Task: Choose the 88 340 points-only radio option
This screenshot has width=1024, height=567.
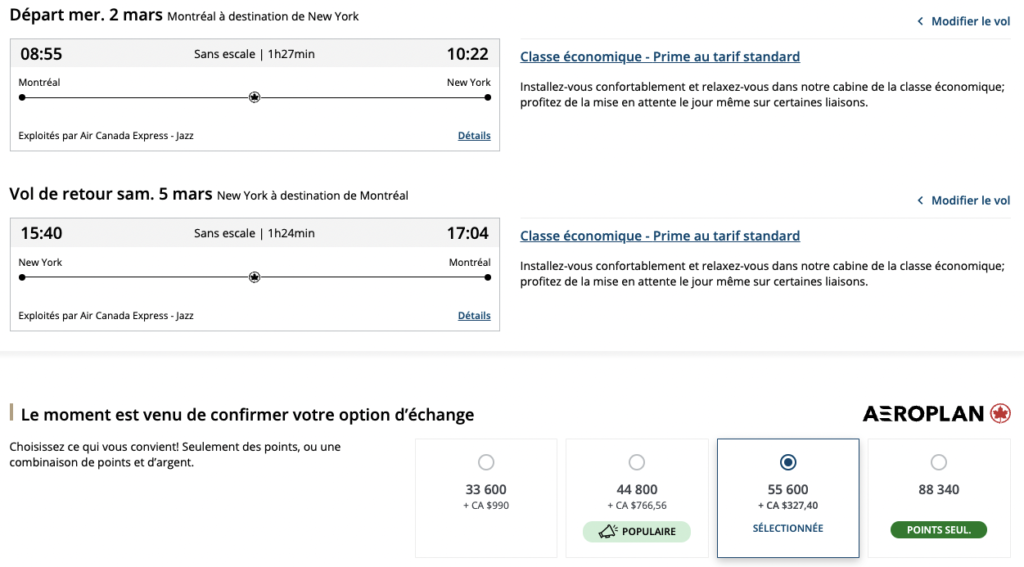Action: coord(938,462)
